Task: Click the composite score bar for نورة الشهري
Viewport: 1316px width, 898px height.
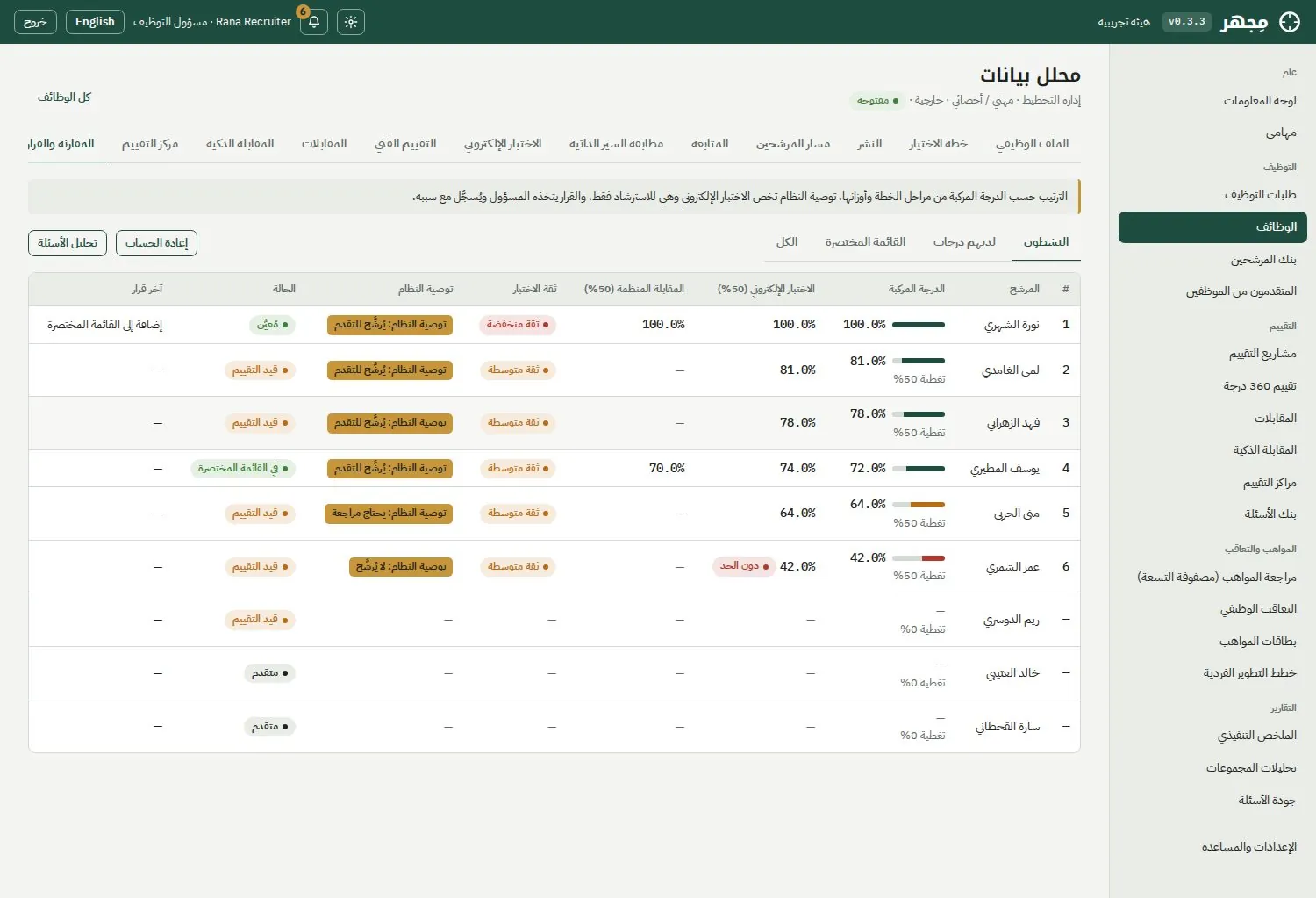Action: (x=919, y=325)
